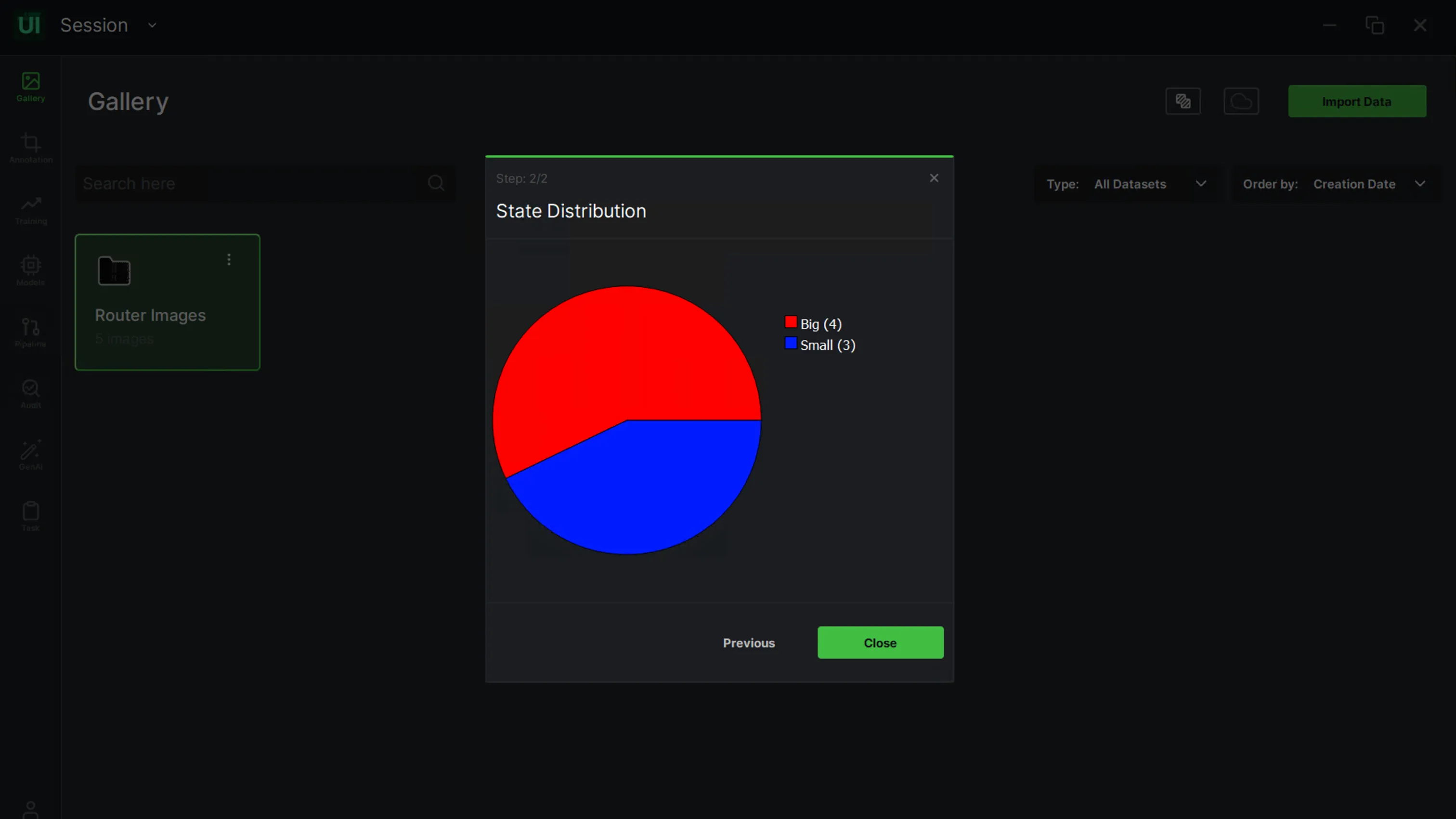Viewport: 1456px width, 819px height.
Task: Go to the Annotation section
Action: 30,148
